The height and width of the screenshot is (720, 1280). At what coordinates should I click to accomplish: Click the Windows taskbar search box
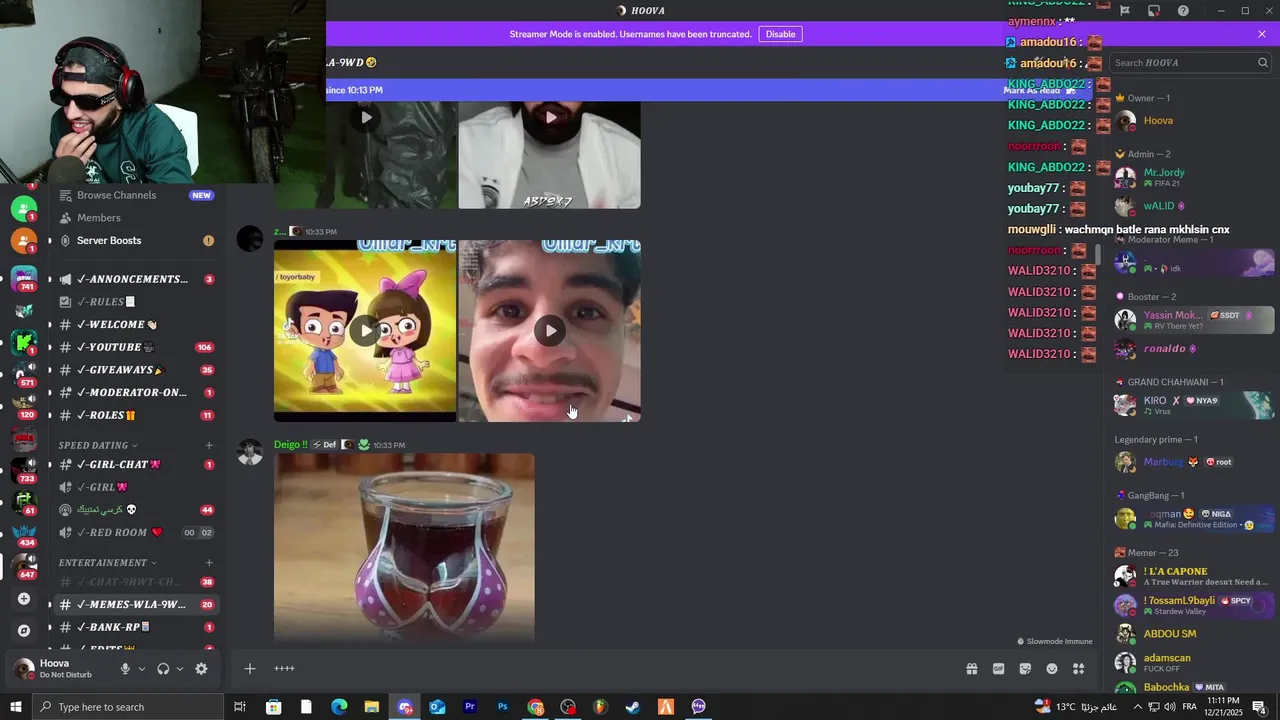pyautogui.click(x=127, y=707)
